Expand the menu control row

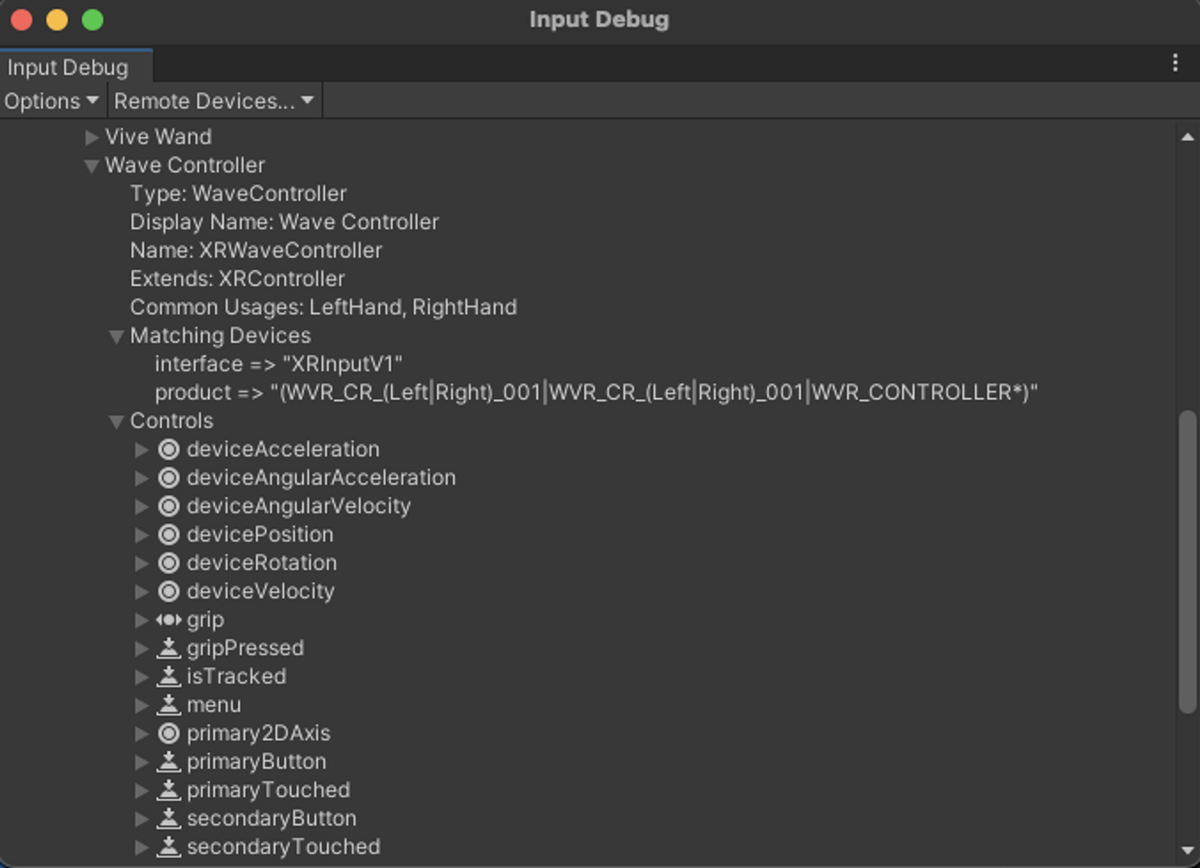pyautogui.click(x=142, y=705)
